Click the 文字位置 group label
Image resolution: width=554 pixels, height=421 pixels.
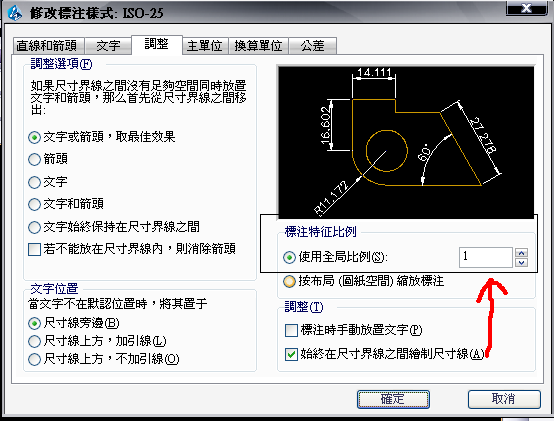coord(54,289)
